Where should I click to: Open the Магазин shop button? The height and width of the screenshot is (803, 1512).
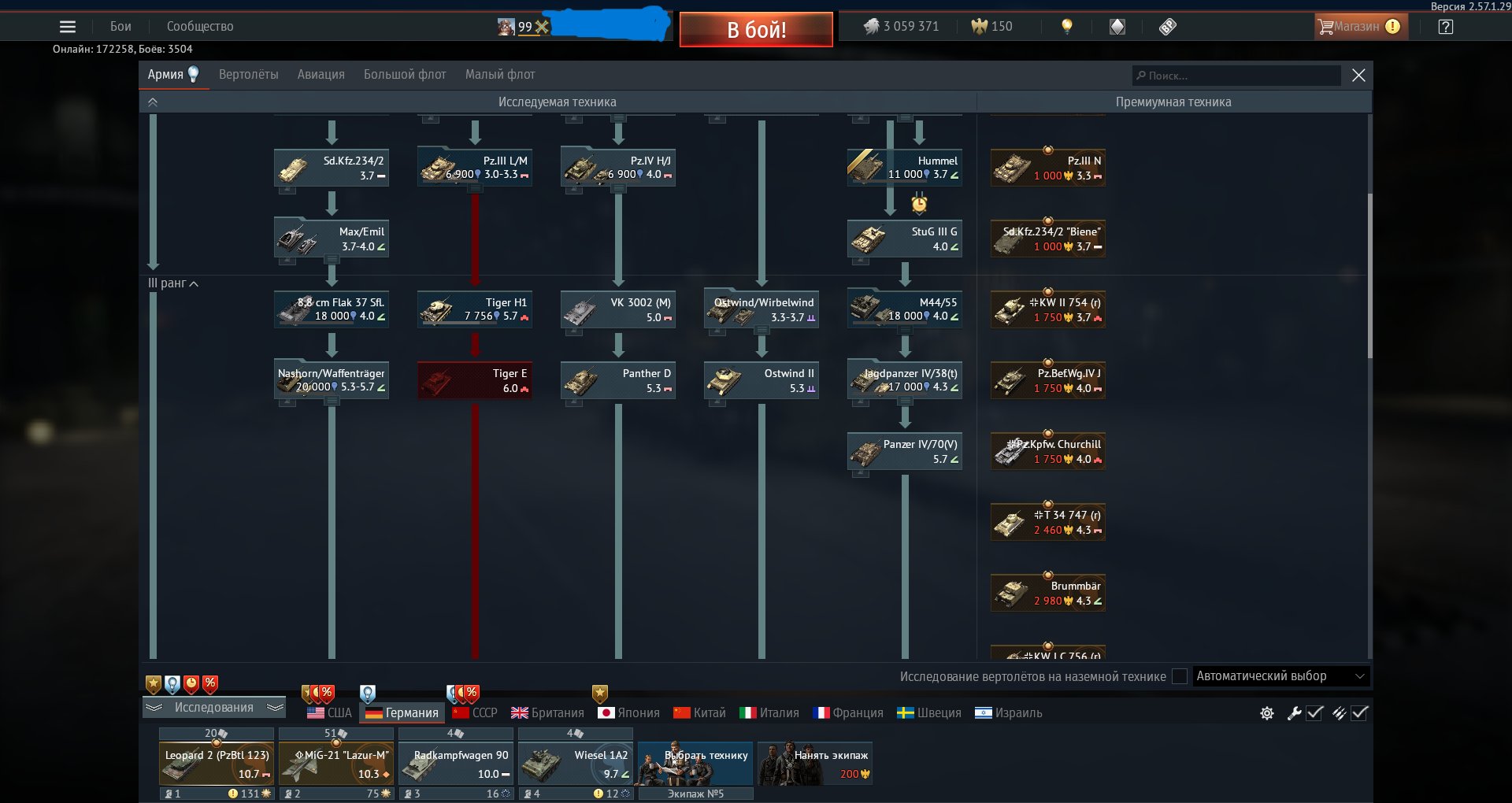coord(1359,27)
